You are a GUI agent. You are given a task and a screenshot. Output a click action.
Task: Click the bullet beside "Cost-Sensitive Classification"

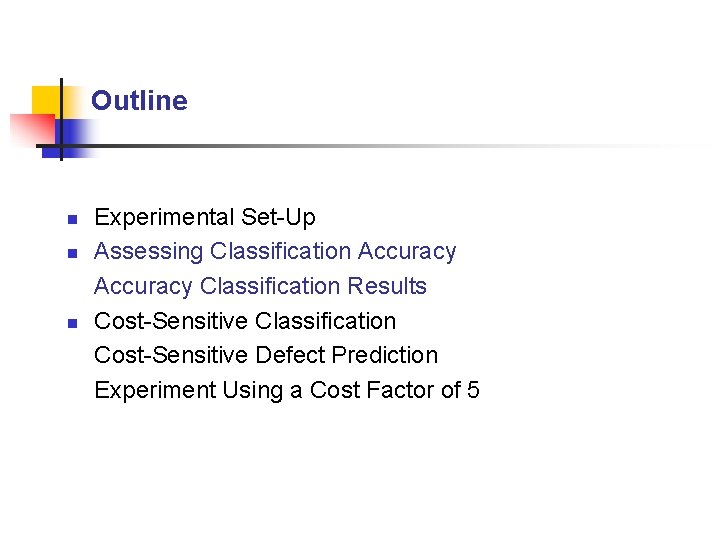tap(70, 322)
